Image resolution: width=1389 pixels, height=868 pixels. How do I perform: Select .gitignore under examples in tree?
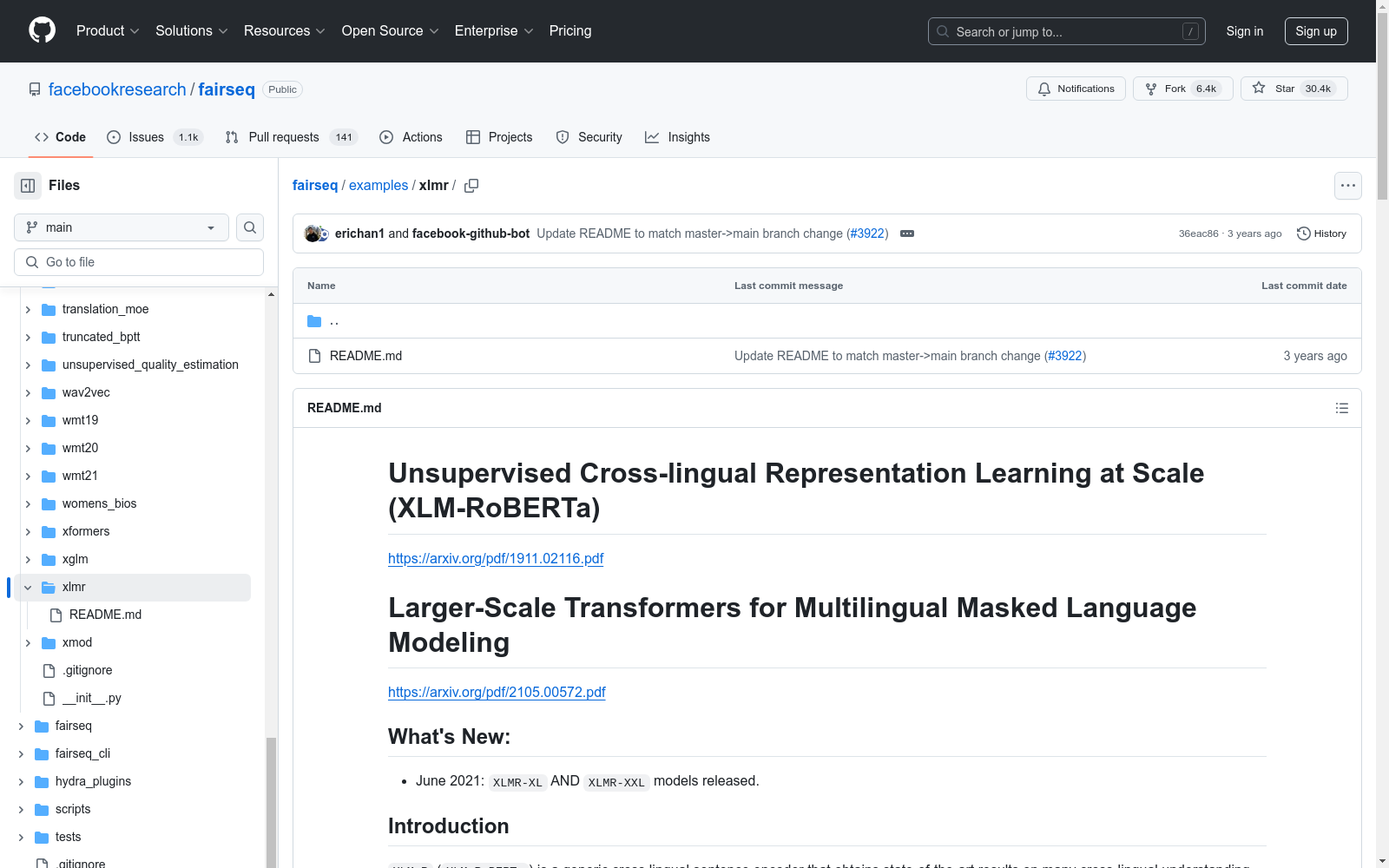click(x=87, y=670)
